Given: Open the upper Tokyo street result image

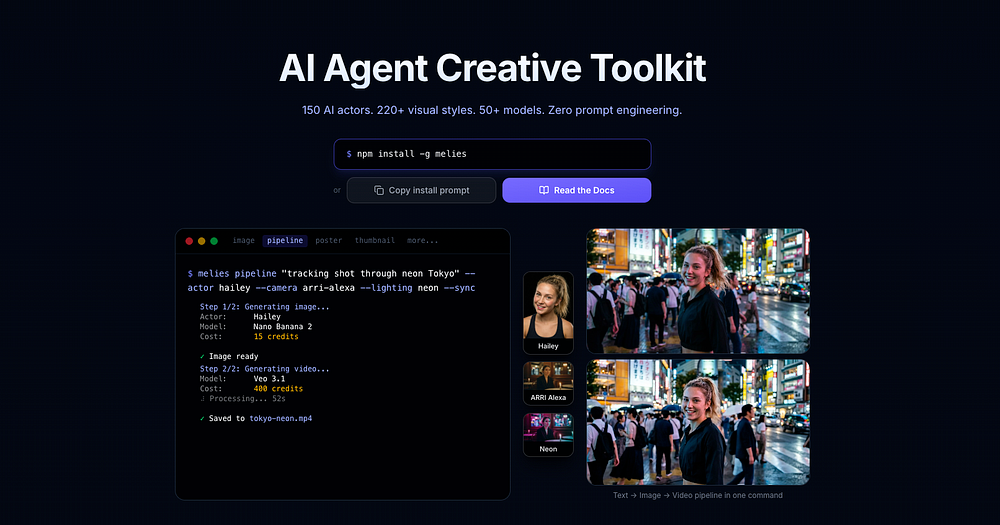Looking at the screenshot, I should pyautogui.click(x=698, y=291).
